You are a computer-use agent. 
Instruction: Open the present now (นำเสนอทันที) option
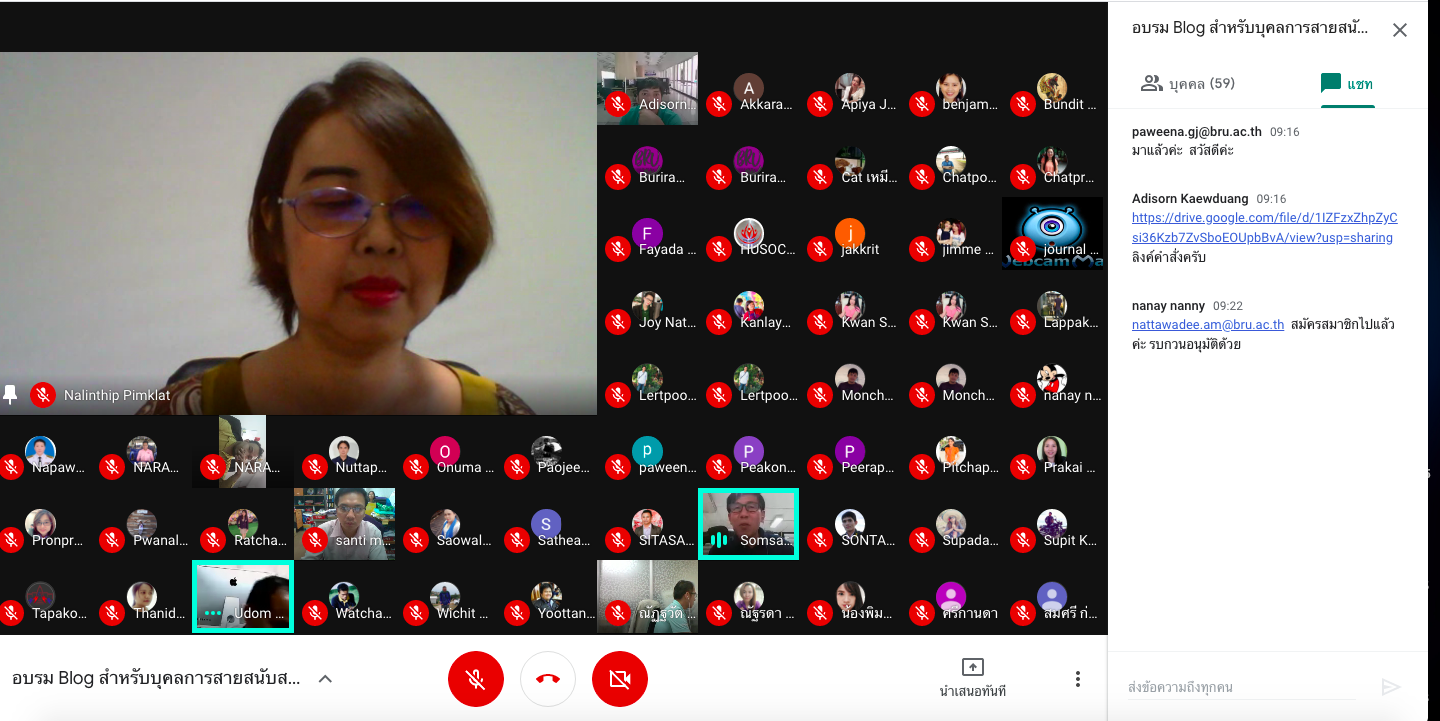tap(972, 678)
